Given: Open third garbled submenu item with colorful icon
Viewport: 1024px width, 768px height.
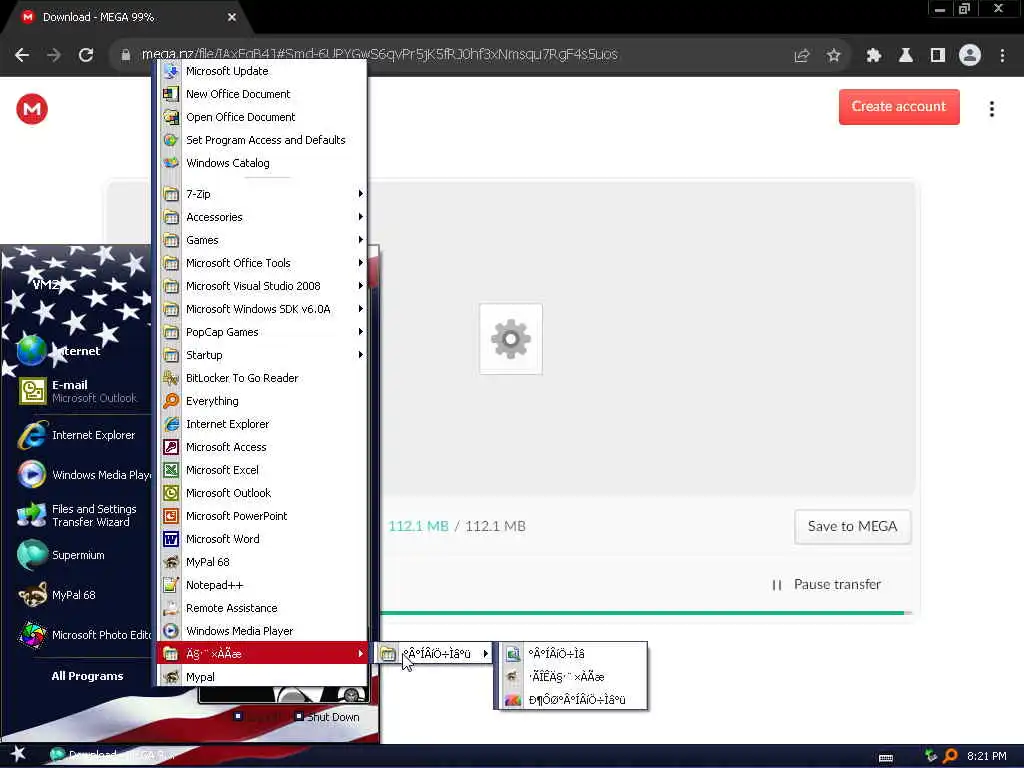Looking at the screenshot, I should (573, 700).
